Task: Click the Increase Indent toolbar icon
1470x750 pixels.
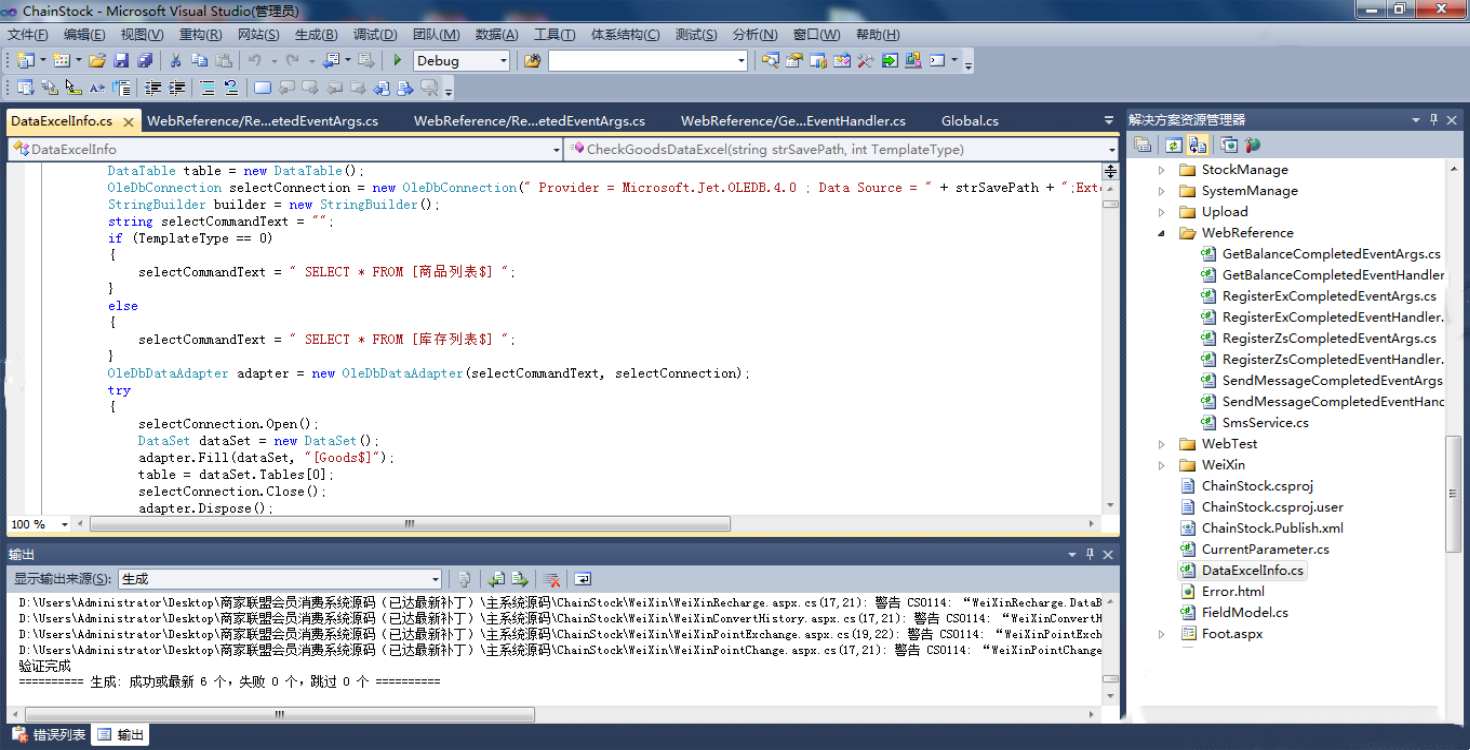Action: (177, 88)
